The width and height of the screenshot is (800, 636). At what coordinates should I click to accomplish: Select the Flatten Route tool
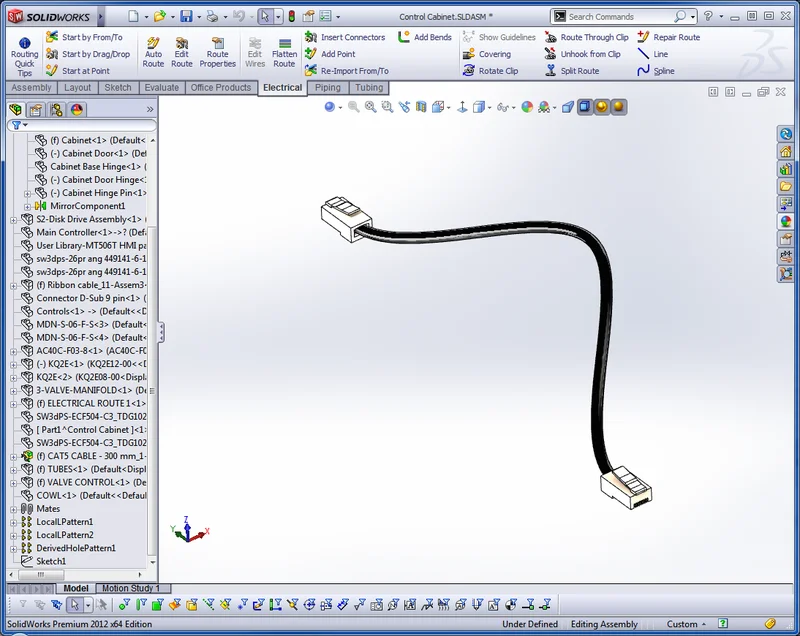(284, 52)
